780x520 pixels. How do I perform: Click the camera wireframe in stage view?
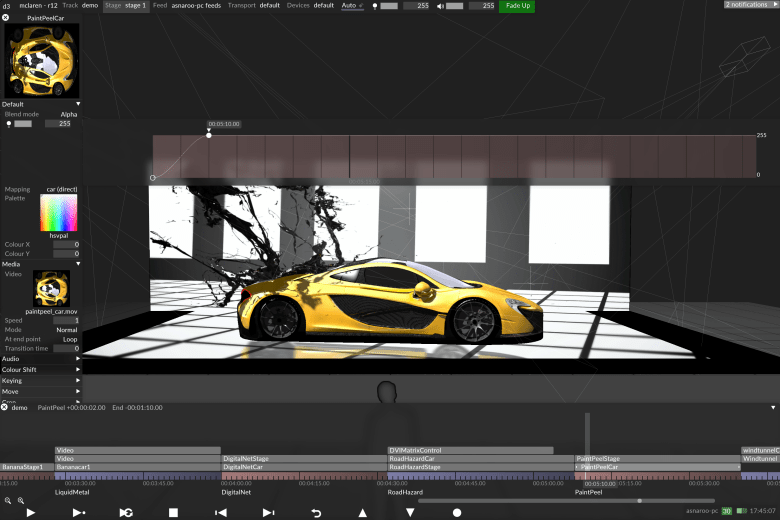coord(744,57)
